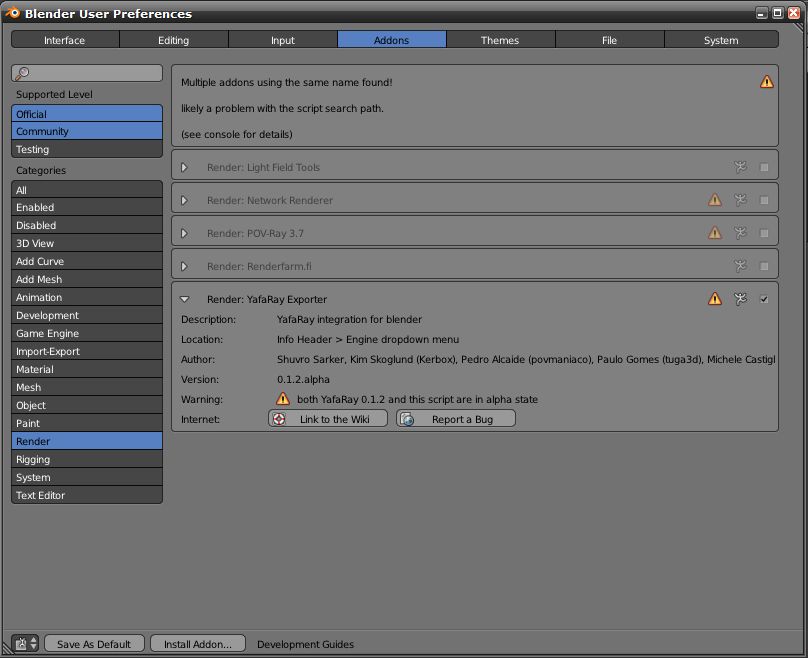Click the warning icon beside the alpha state text
808x658 pixels.
pos(282,399)
